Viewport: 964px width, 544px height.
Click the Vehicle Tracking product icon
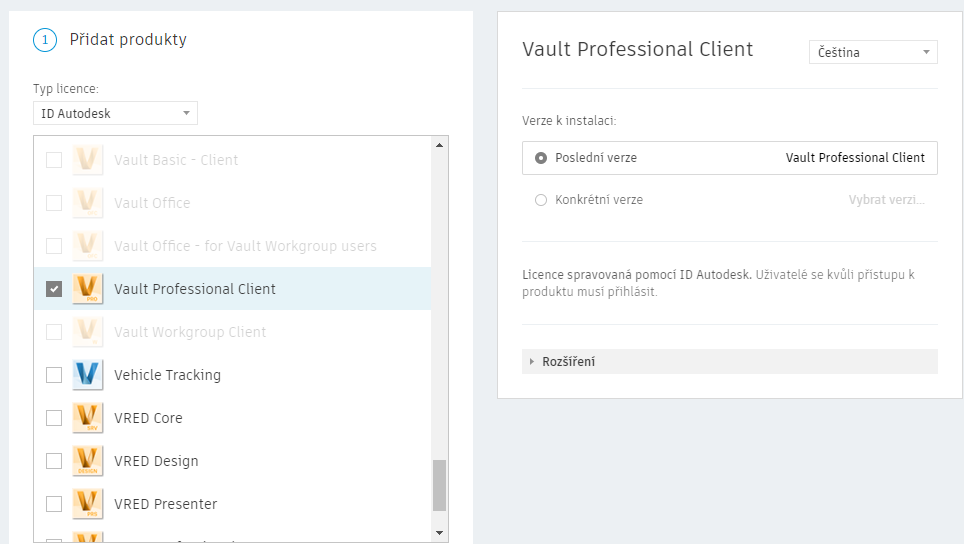[x=88, y=375]
